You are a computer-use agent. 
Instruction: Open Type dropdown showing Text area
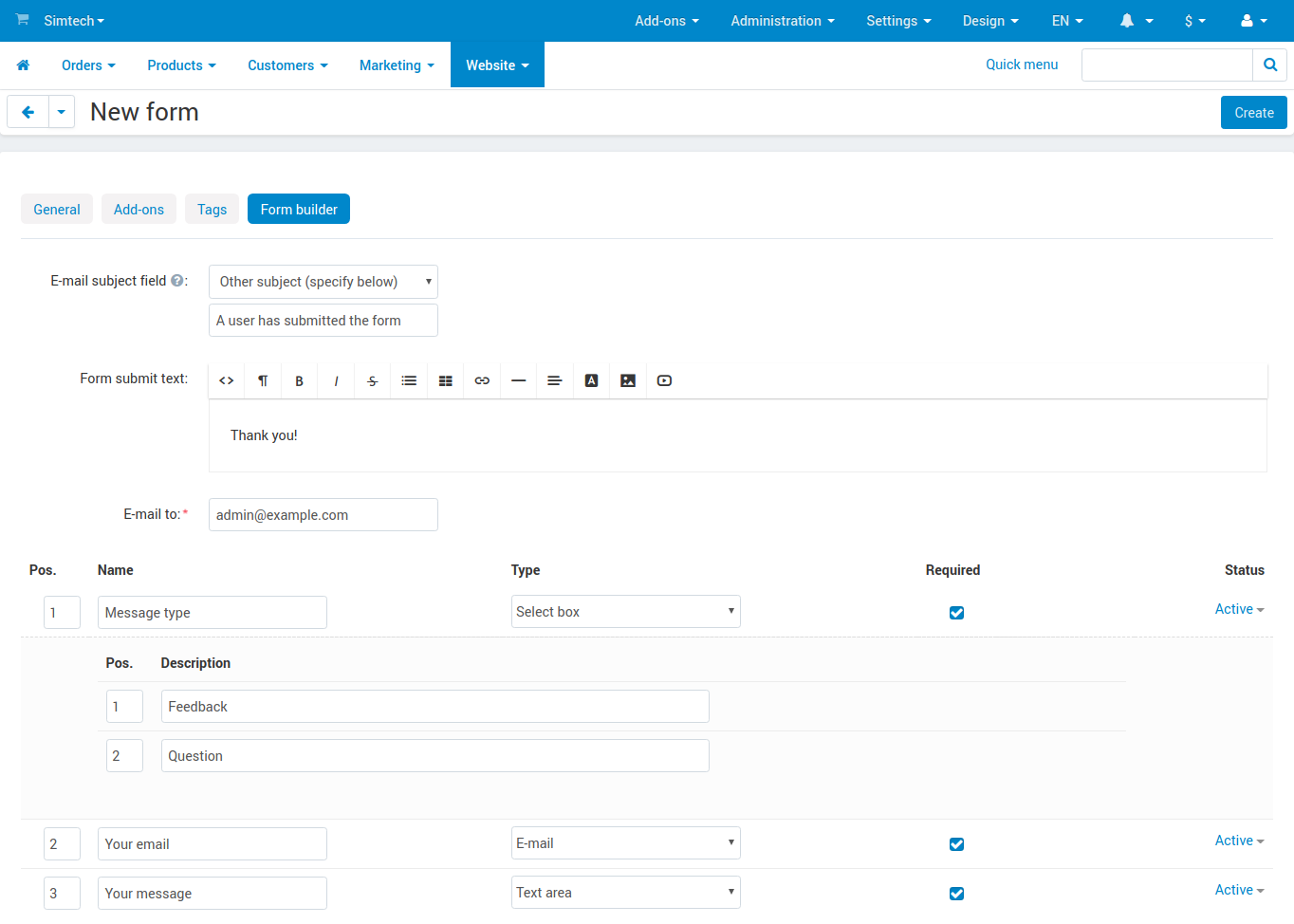point(626,893)
